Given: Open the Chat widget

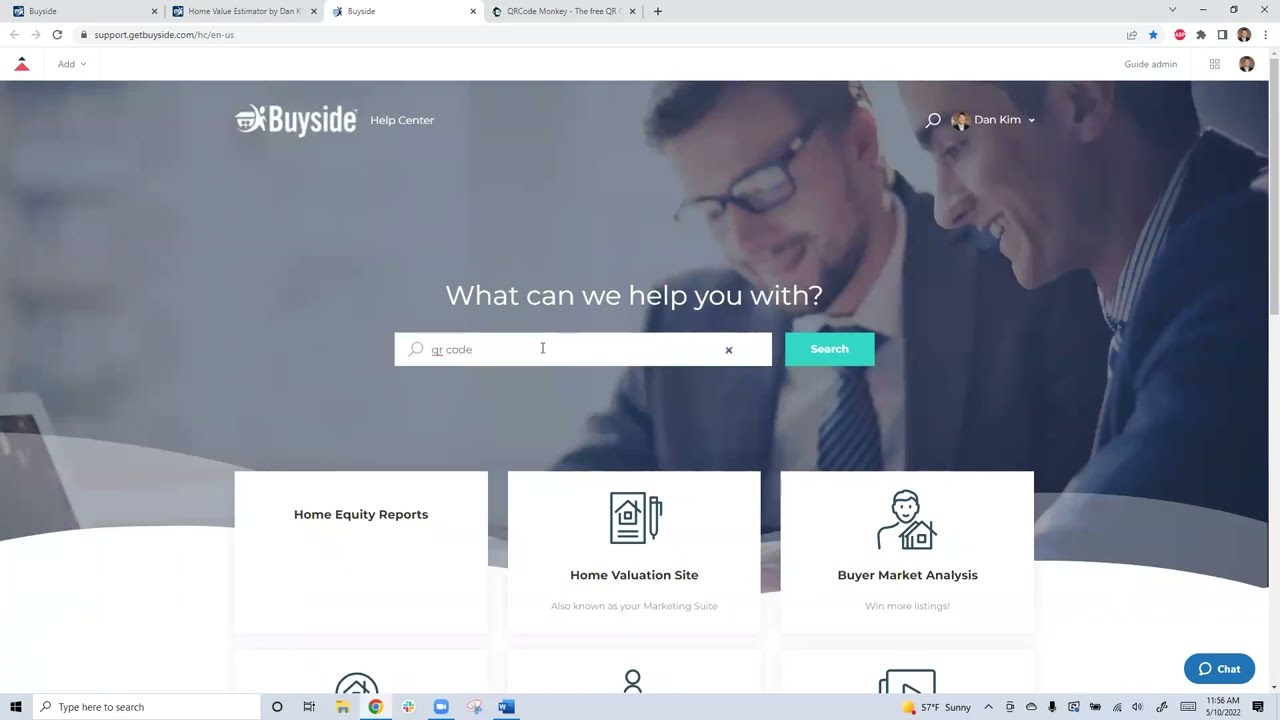Looking at the screenshot, I should click(x=1219, y=669).
